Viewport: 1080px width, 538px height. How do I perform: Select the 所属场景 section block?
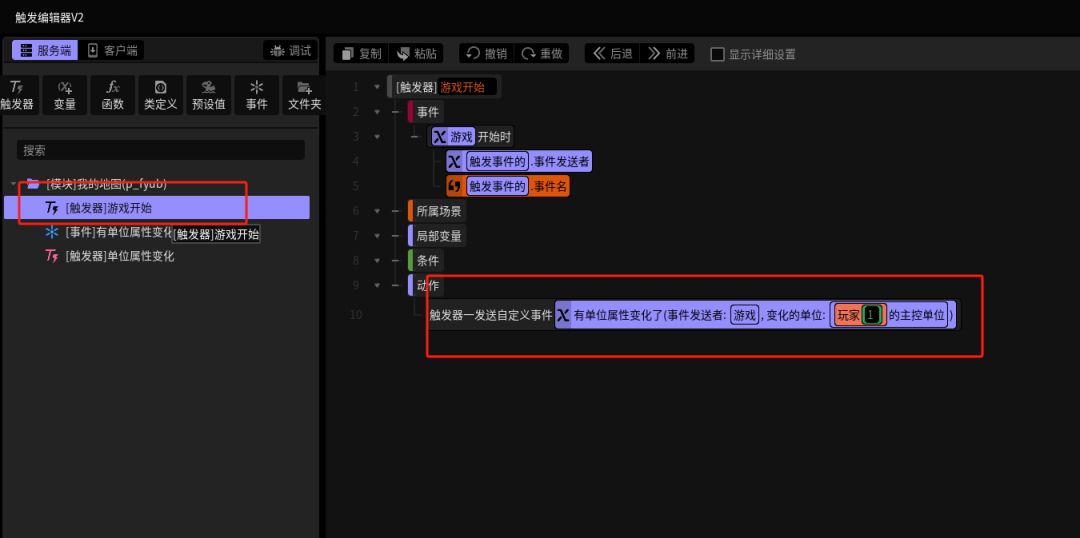tap(437, 211)
